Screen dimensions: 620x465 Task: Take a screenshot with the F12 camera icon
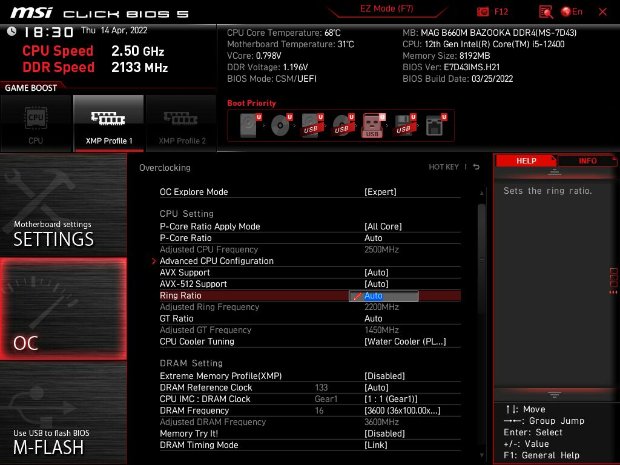click(x=482, y=12)
